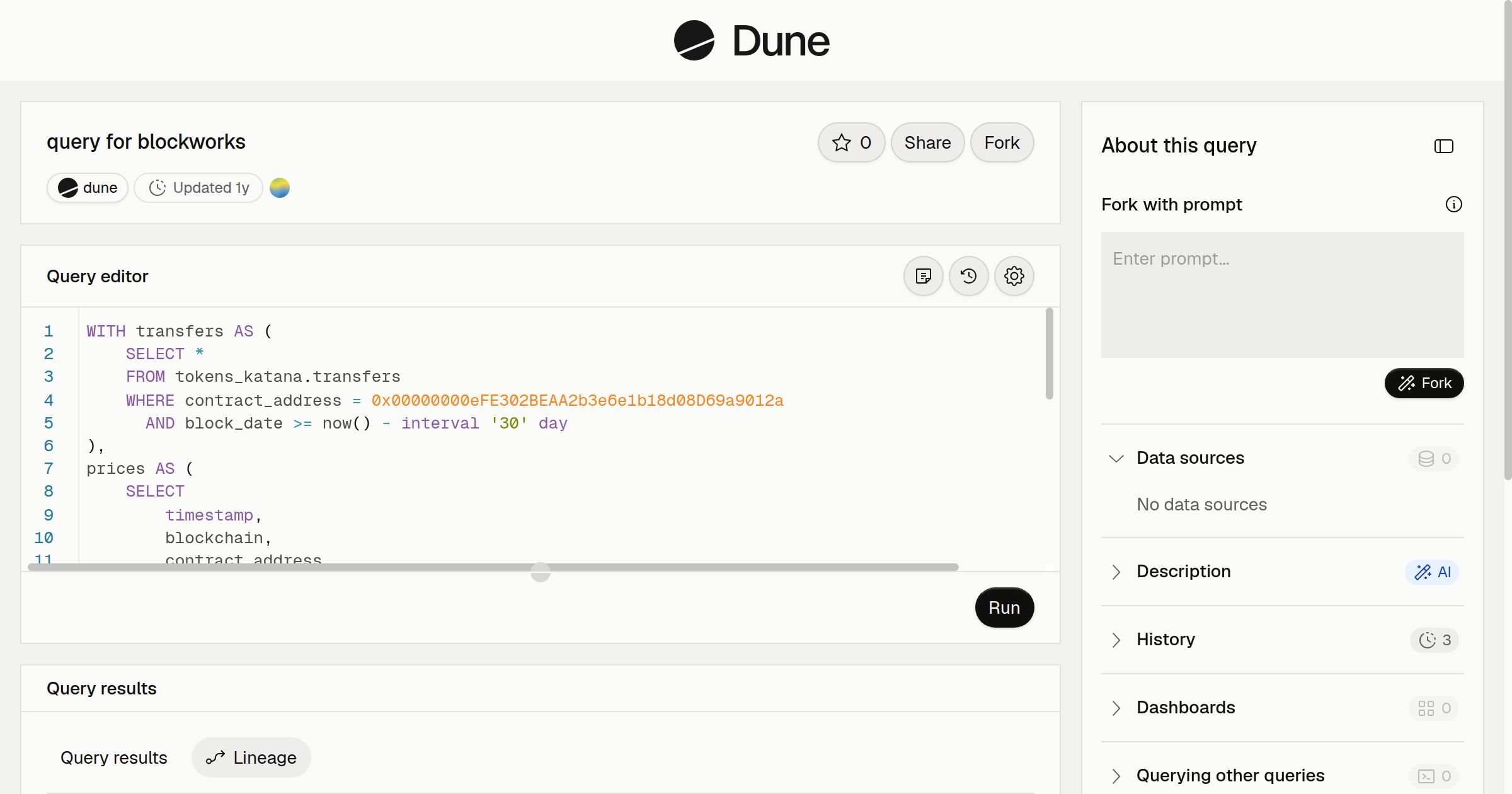The height and width of the screenshot is (794, 1512).
Task: Open the version history icon in the editor toolbar
Action: [x=969, y=276]
